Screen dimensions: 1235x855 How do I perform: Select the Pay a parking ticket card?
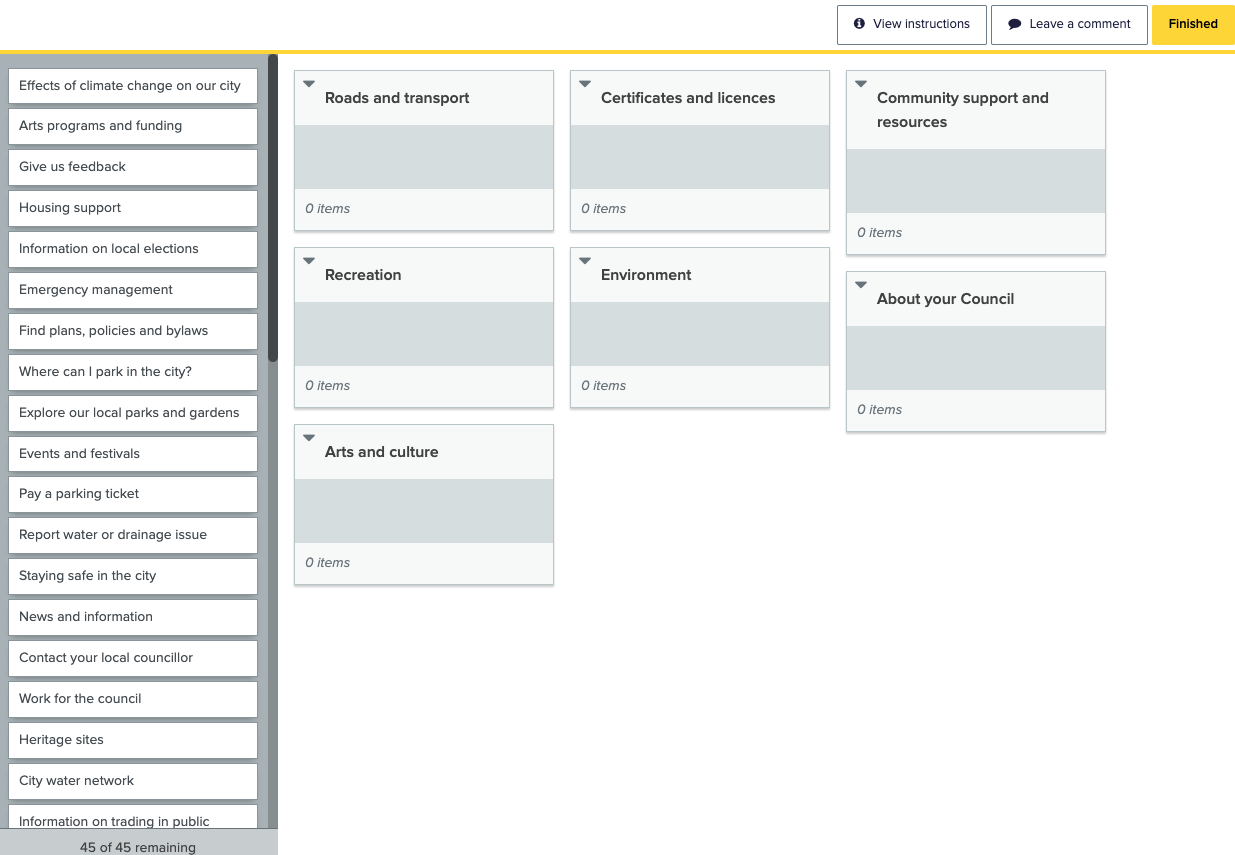[x=132, y=494]
